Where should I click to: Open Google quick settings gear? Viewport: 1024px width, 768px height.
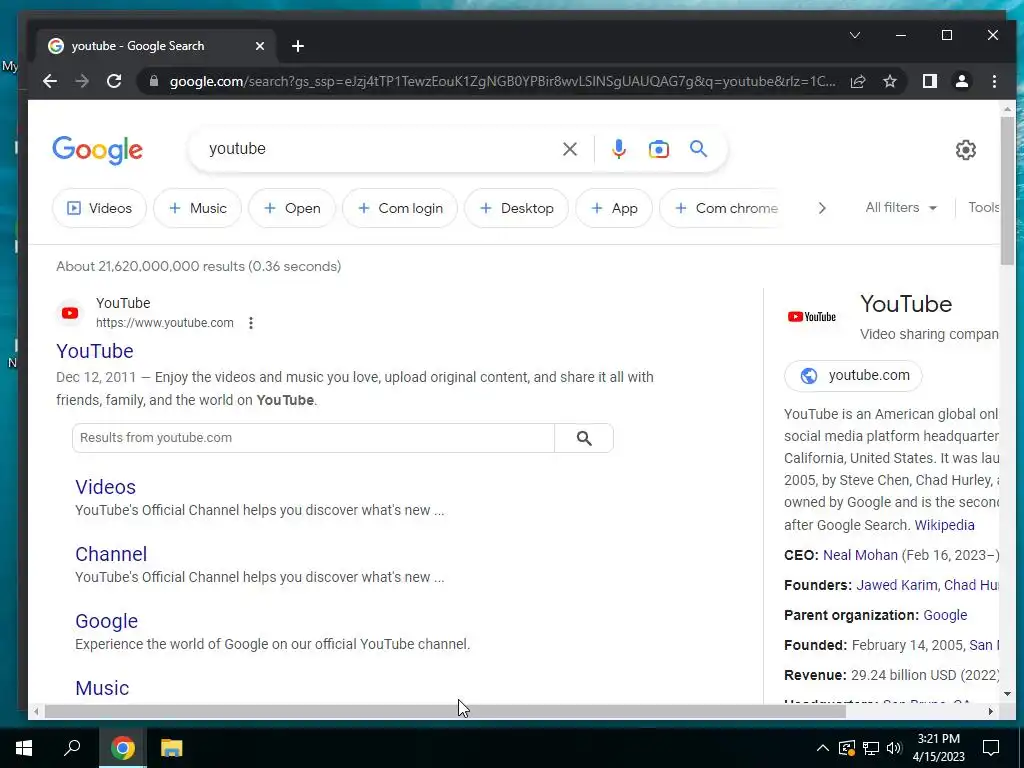(966, 150)
